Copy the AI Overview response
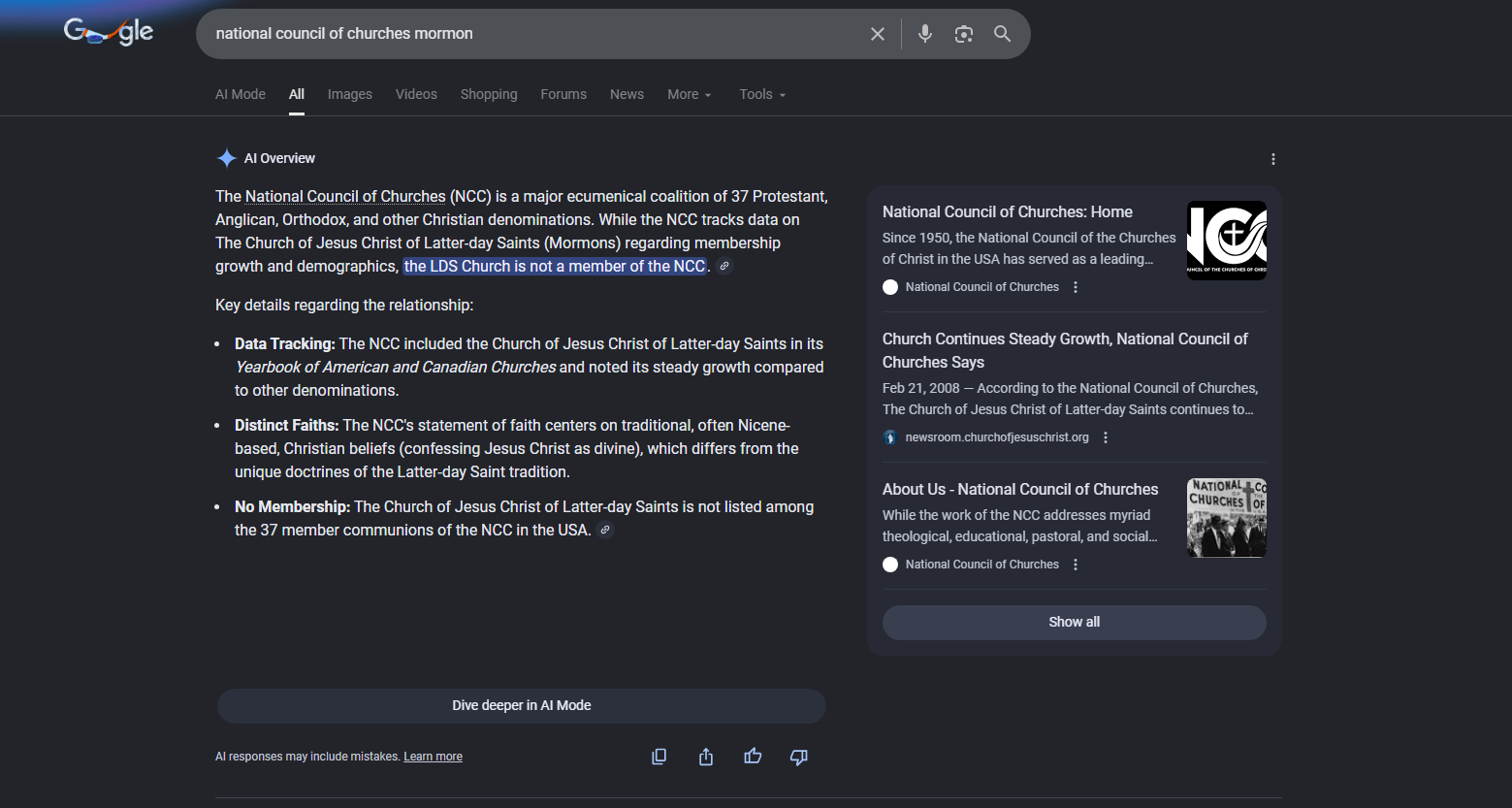Image resolution: width=1512 pixels, height=808 pixels. coord(659,757)
